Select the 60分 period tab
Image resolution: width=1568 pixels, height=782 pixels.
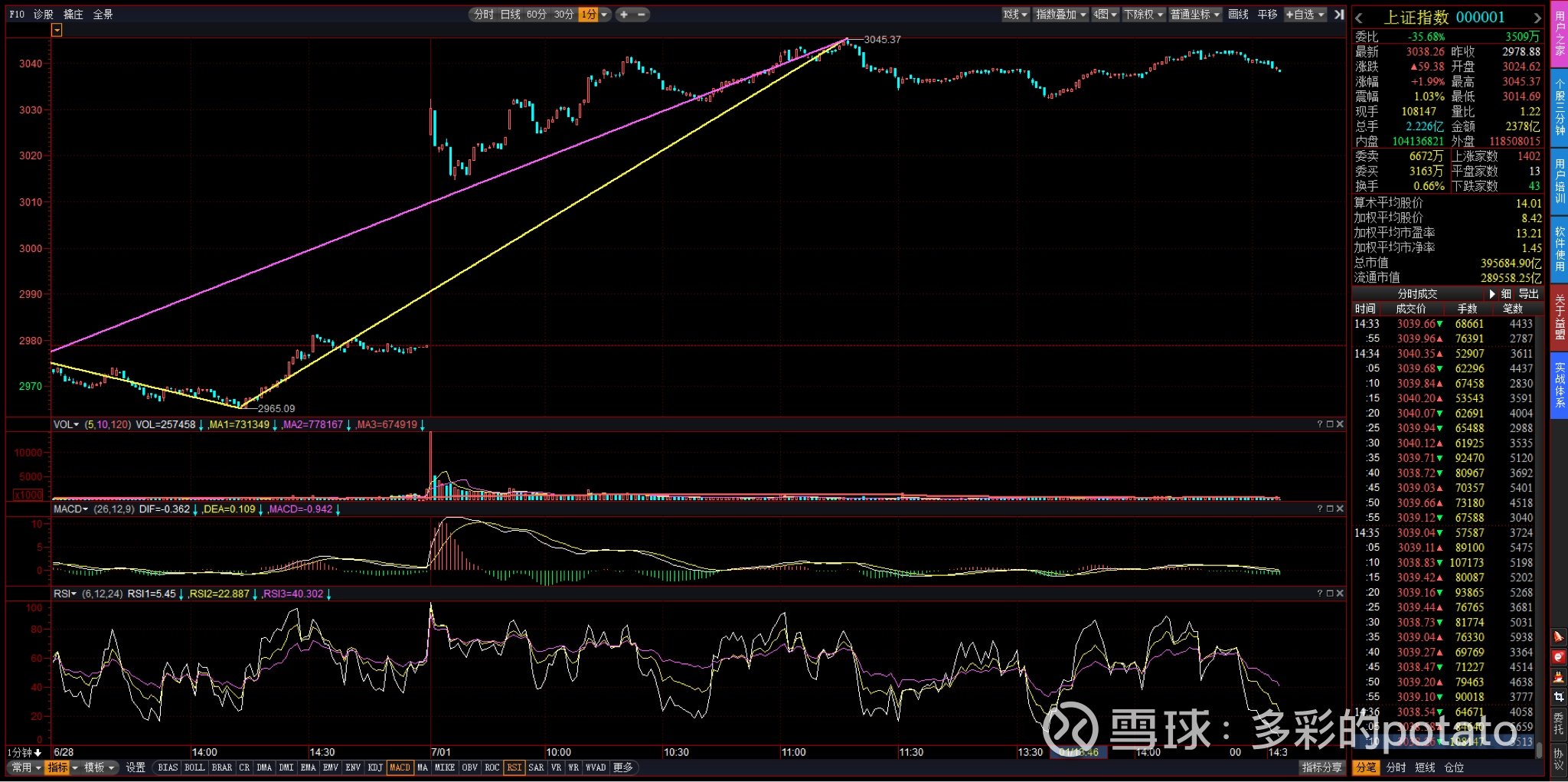pos(537,15)
